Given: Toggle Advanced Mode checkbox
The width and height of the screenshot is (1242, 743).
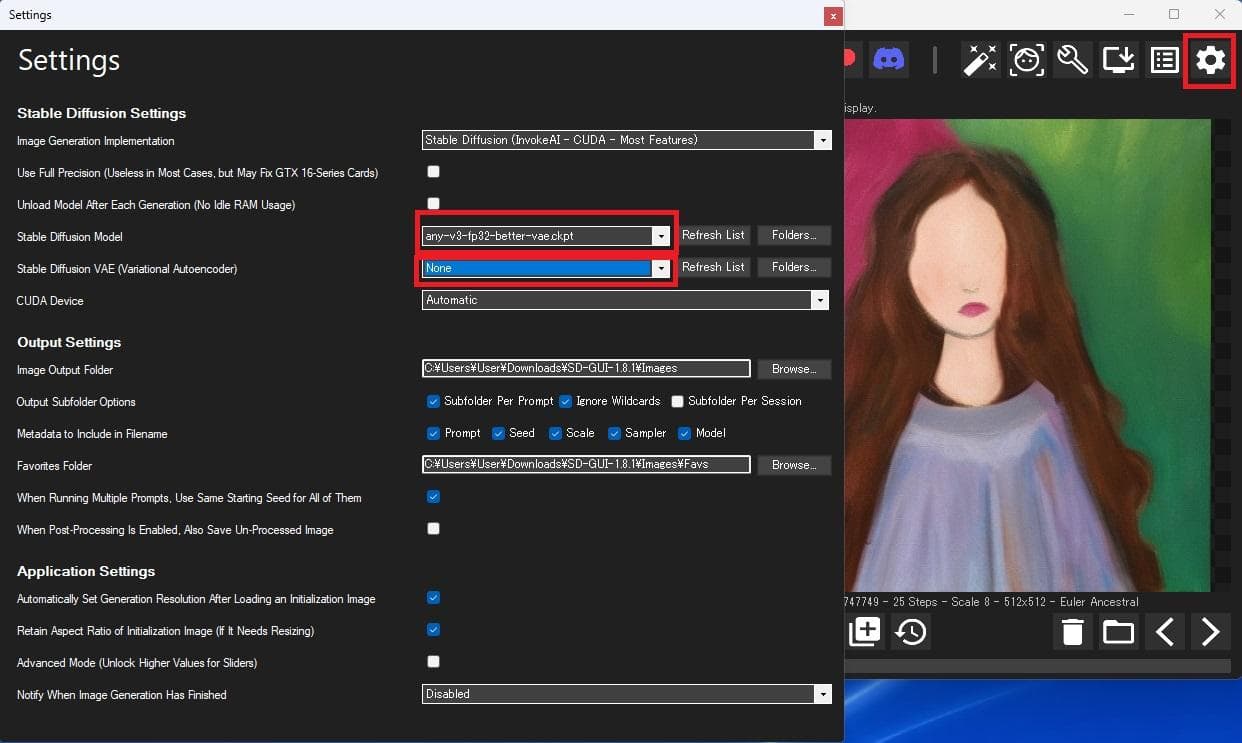Looking at the screenshot, I should click(433, 662).
